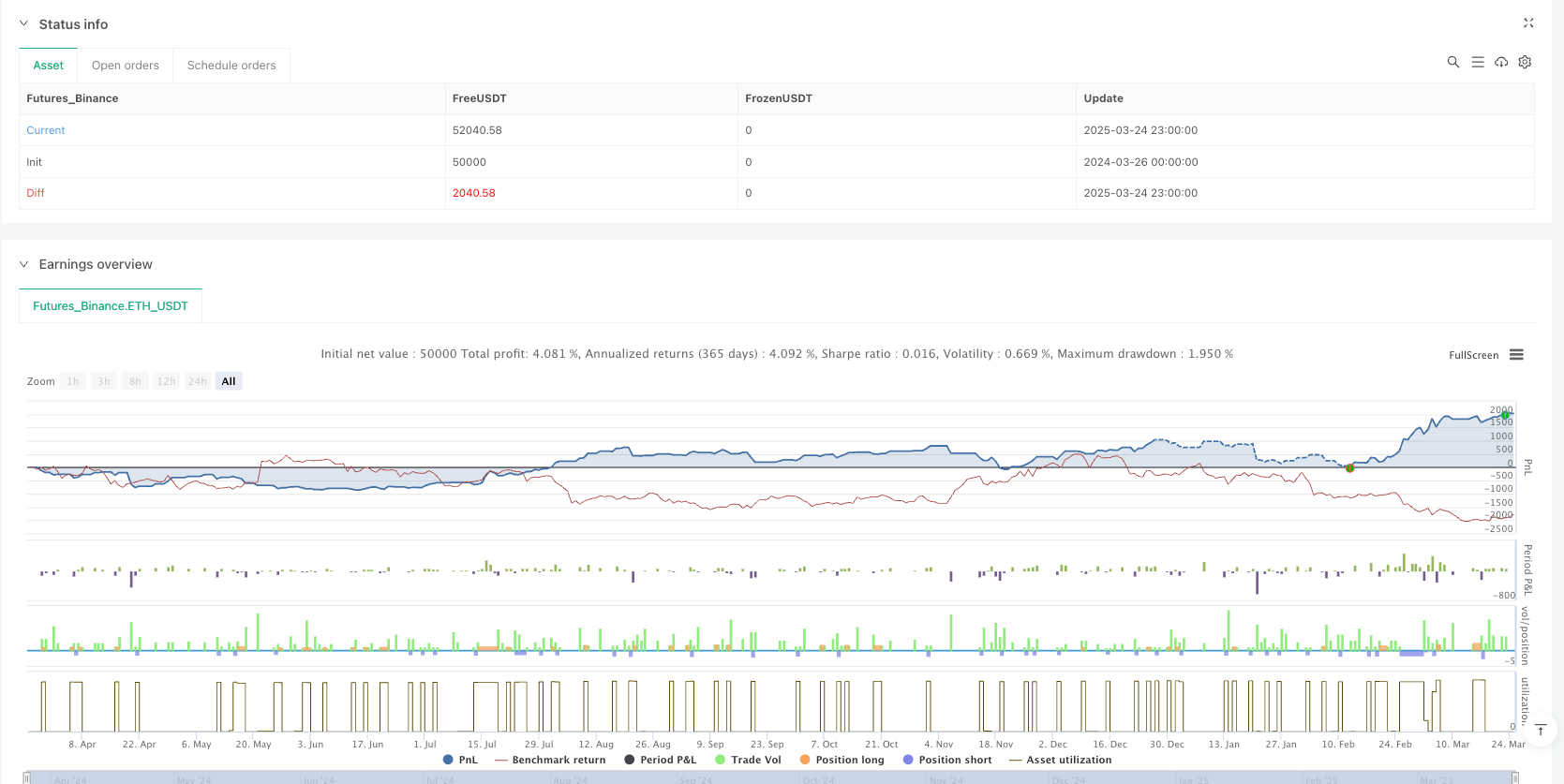Set chart zoom to 1h

pos(73,381)
